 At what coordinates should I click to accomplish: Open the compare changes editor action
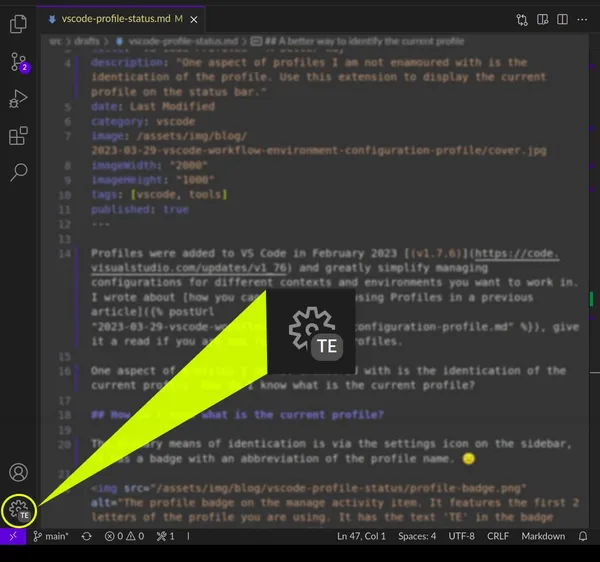pyautogui.click(x=522, y=19)
